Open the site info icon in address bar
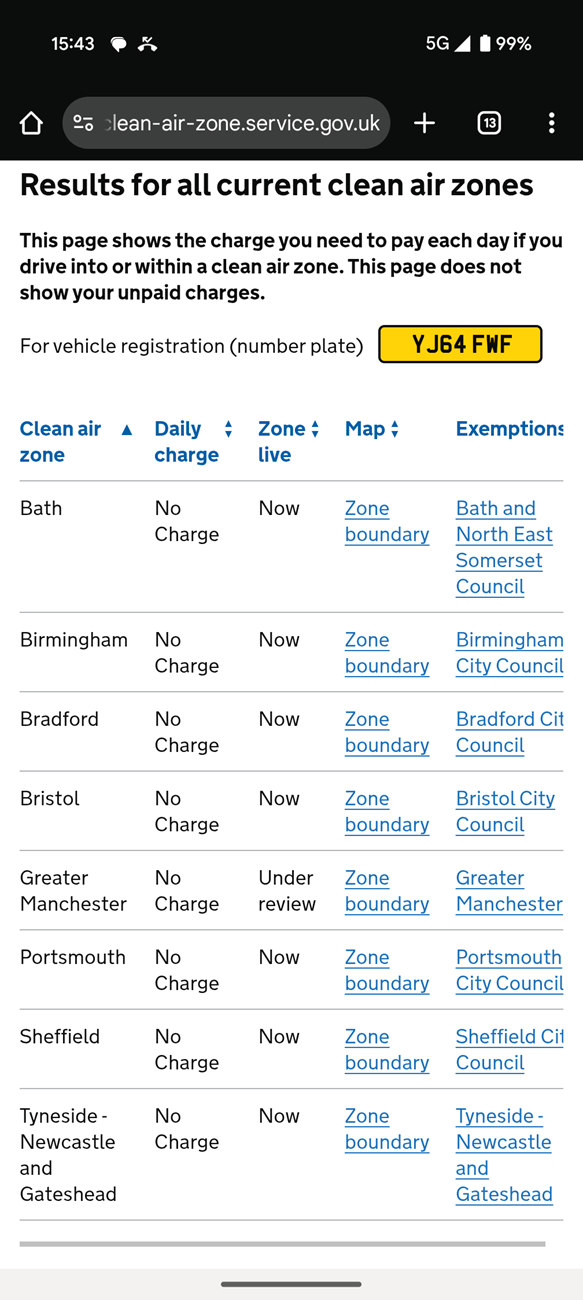The width and height of the screenshot is (583, 1300). [x=84, y=123]
